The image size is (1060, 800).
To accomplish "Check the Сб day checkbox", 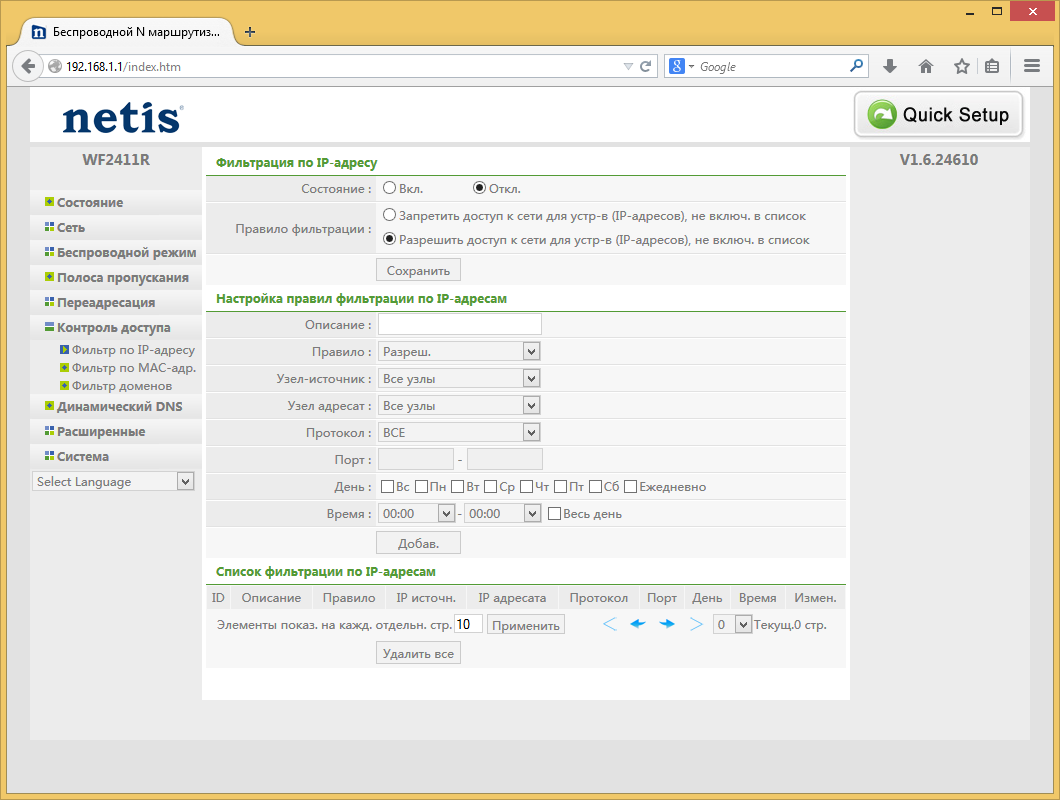I will pos(596,486).
